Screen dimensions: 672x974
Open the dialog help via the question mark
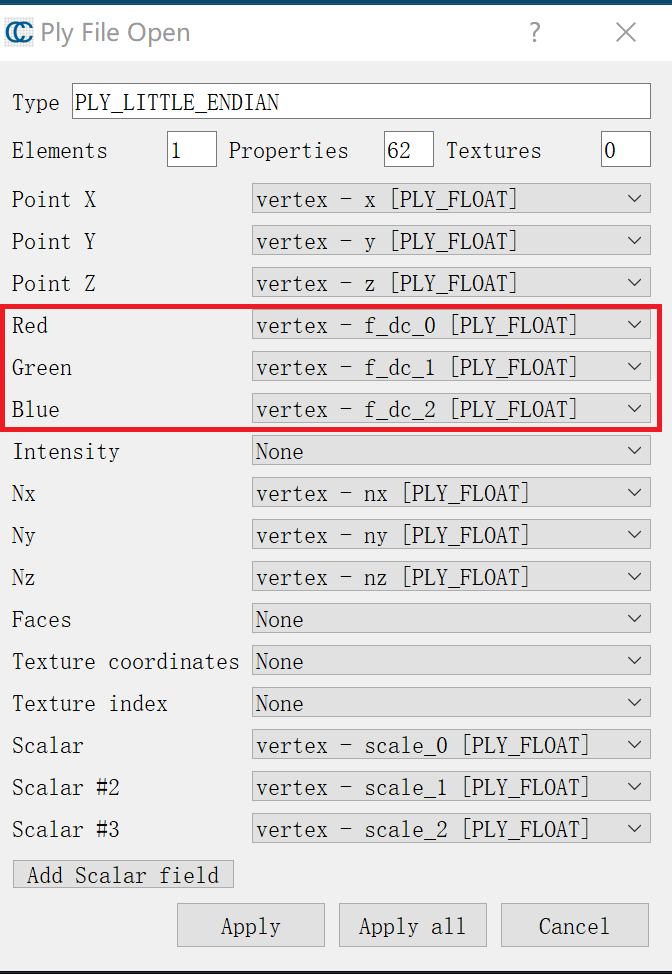click(535, 32)
